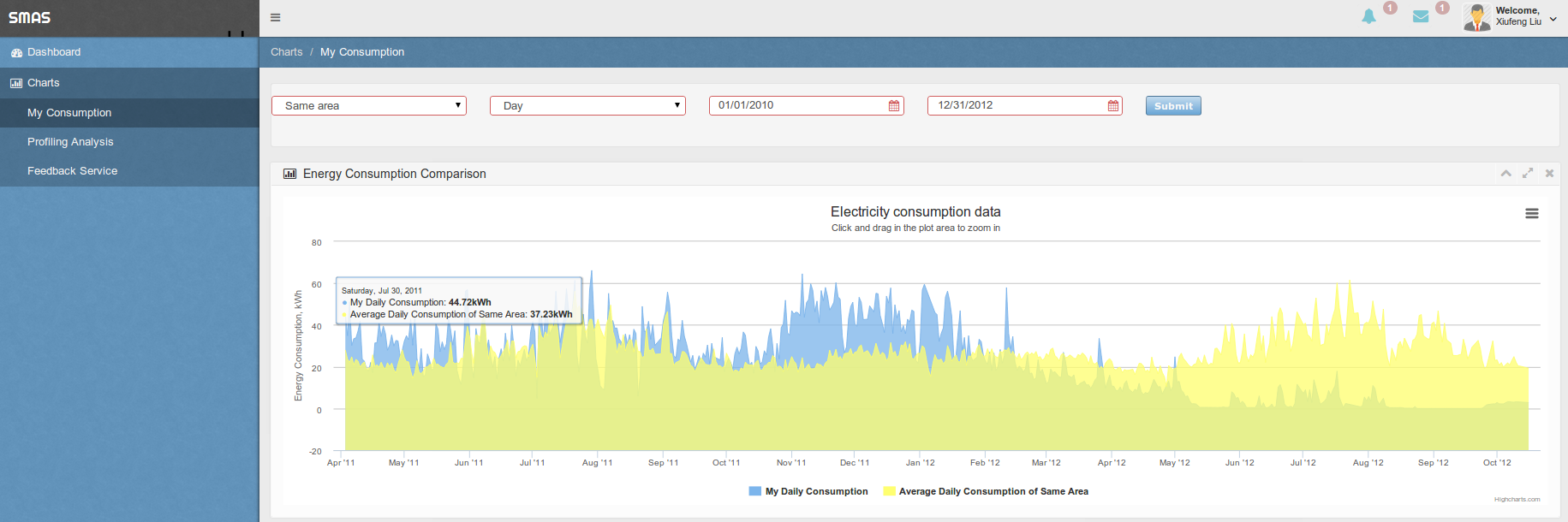Screen dimensions: 1568x522
Task: Open the messages envelope icon
Action: point(1421,16)
